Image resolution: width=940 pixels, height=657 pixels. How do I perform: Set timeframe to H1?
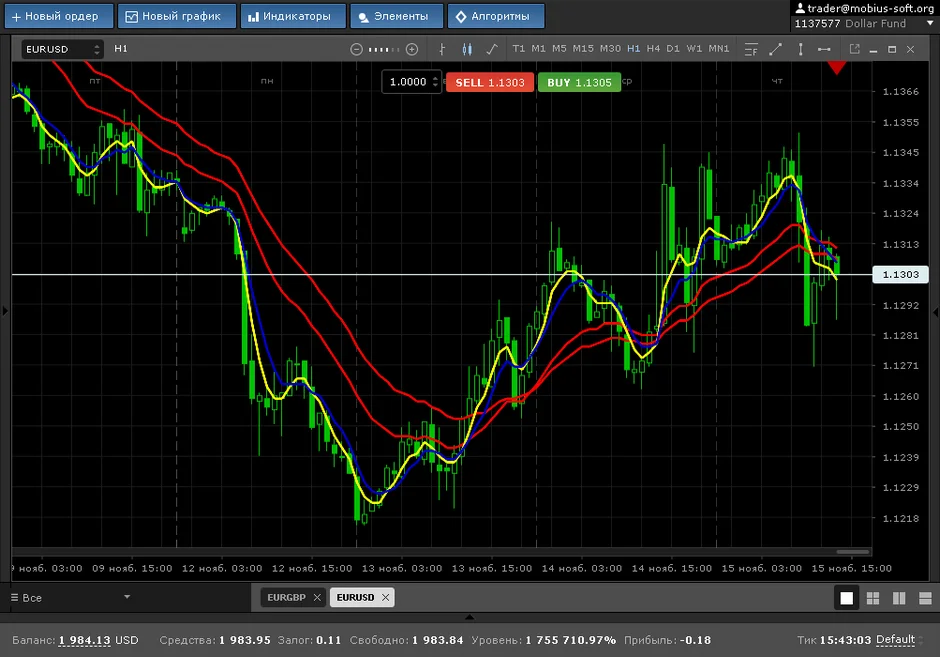(633, 49)
